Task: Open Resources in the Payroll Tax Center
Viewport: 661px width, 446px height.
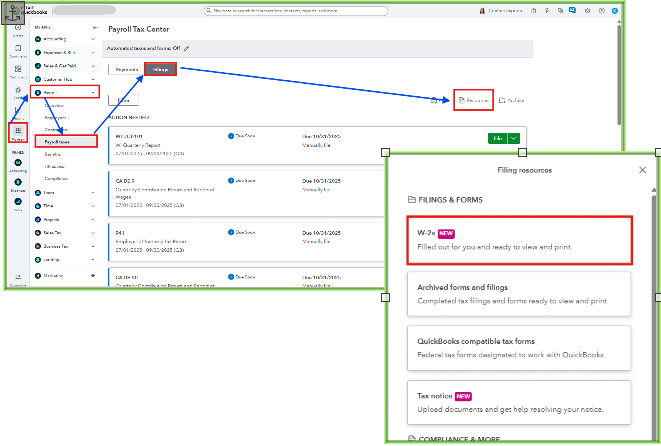Action: click(474, 100)
